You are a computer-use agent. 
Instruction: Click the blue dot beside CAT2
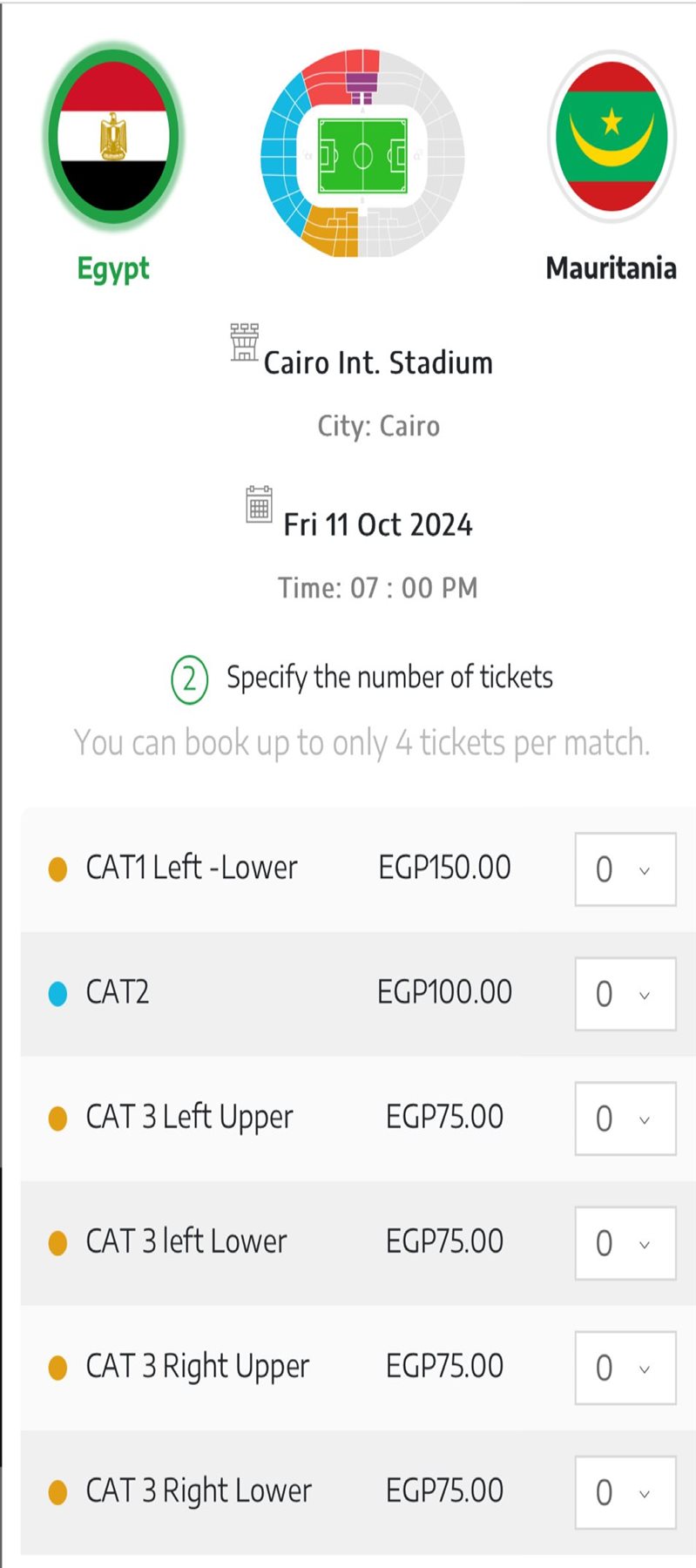point(57,994)
